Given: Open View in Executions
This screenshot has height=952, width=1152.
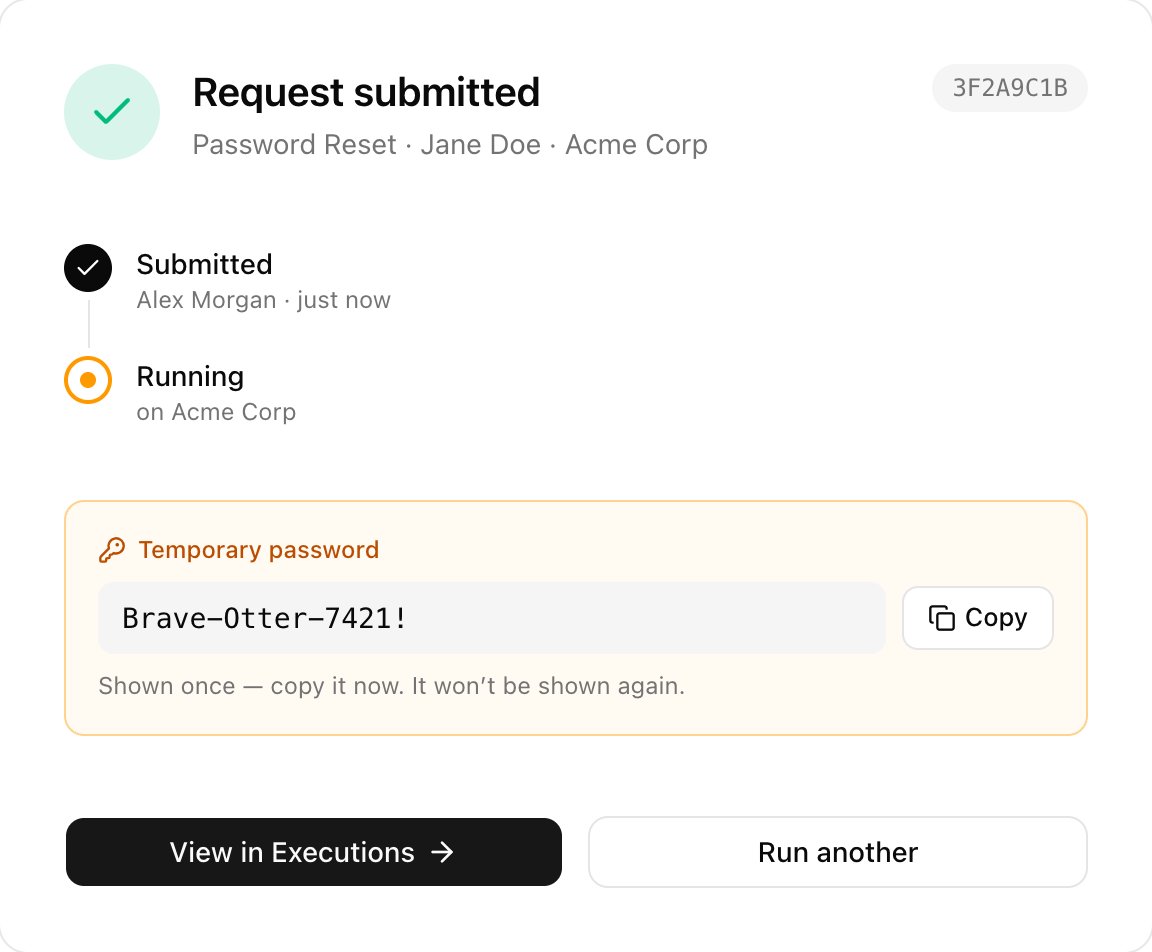Looking at the screenshot, I should pos(314,852).
